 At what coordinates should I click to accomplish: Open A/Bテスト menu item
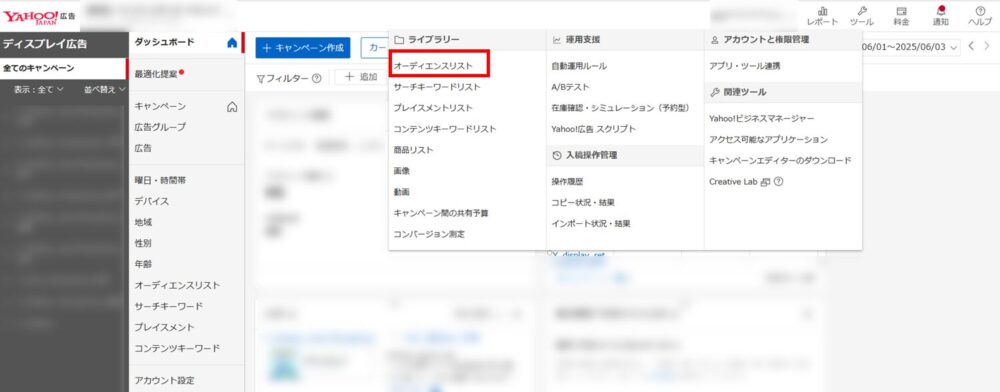coord(570,87)
